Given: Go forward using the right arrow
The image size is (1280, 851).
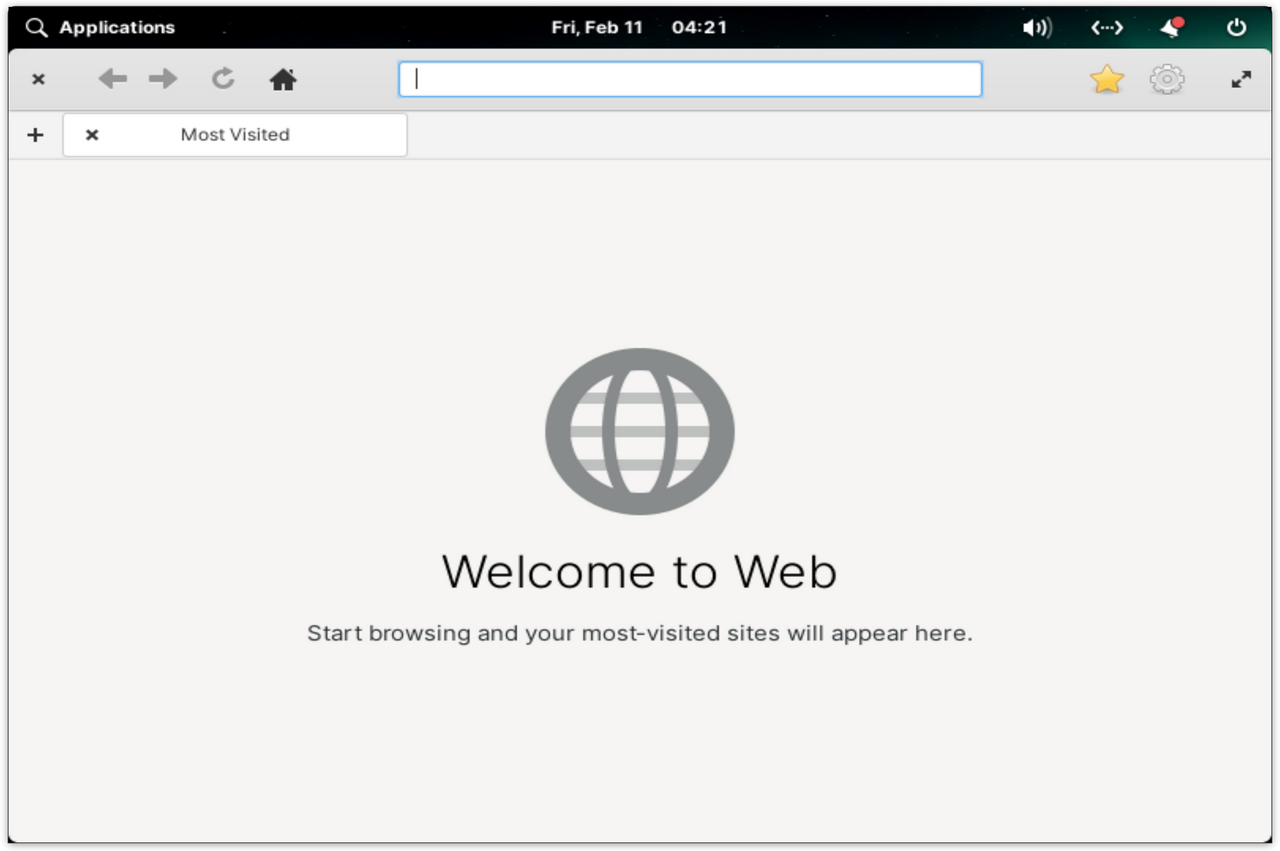Looking at the screenshot, I should click(x=163, y=79).
